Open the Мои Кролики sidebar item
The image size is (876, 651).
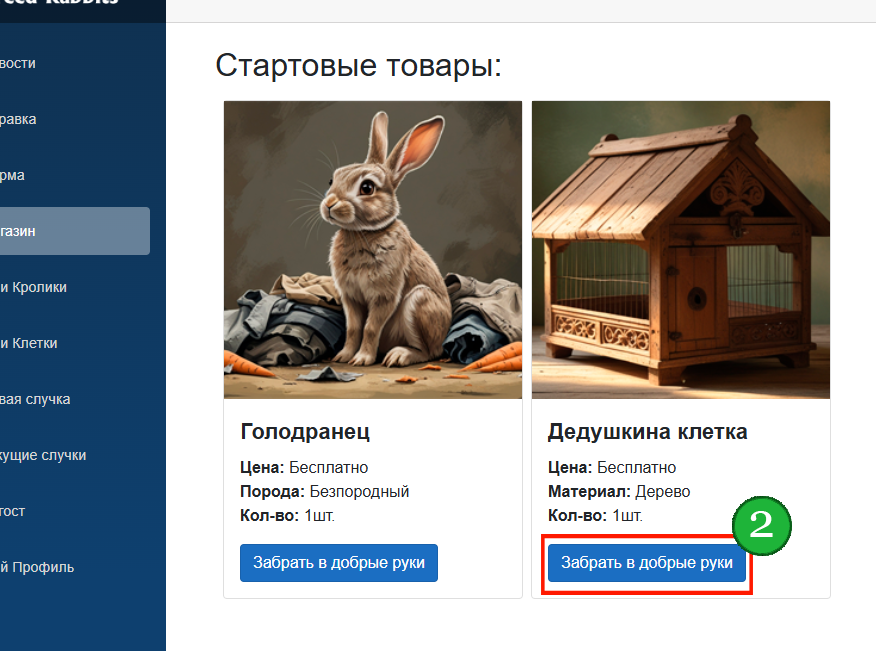pos(34,287)
